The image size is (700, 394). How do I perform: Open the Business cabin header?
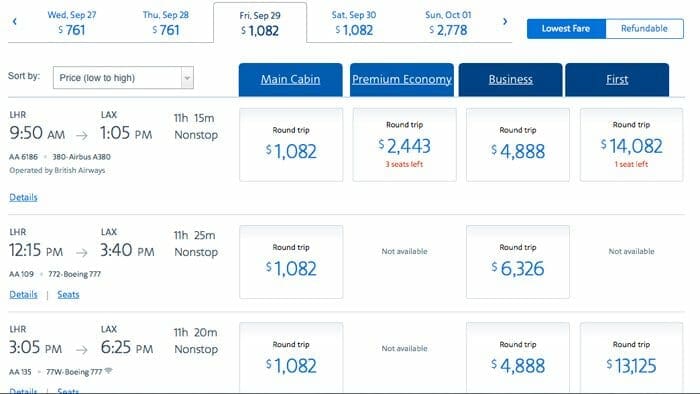click(x=511, y=80)
